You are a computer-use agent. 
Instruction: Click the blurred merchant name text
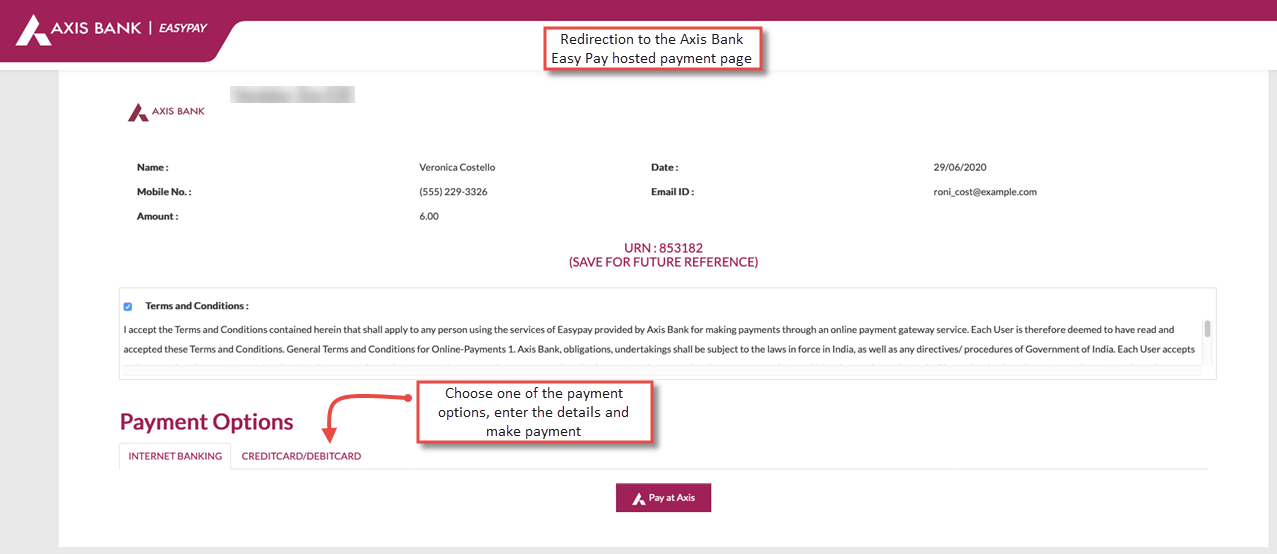click(293, 95)
